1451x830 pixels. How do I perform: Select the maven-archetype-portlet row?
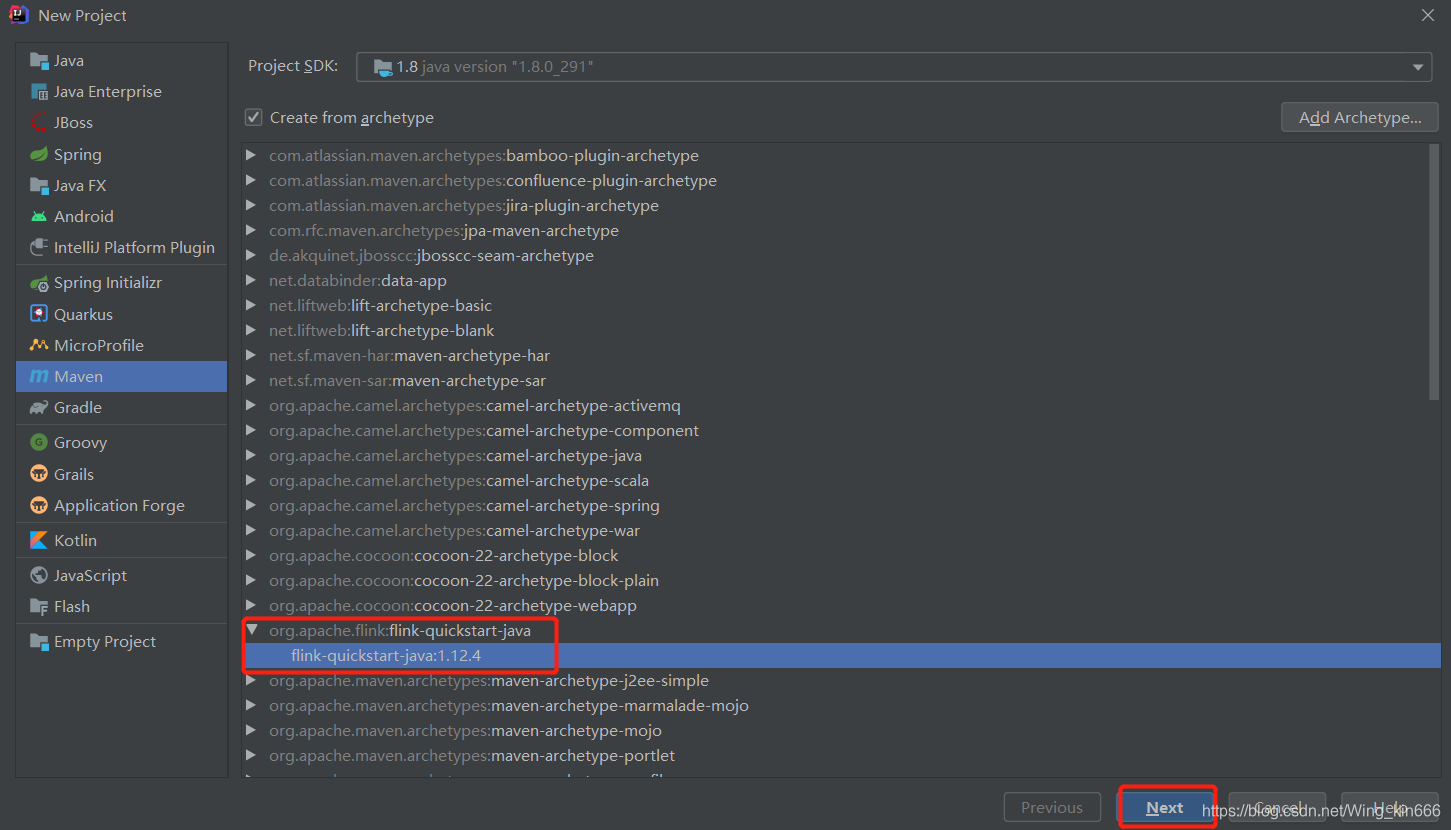click(842, 756)
